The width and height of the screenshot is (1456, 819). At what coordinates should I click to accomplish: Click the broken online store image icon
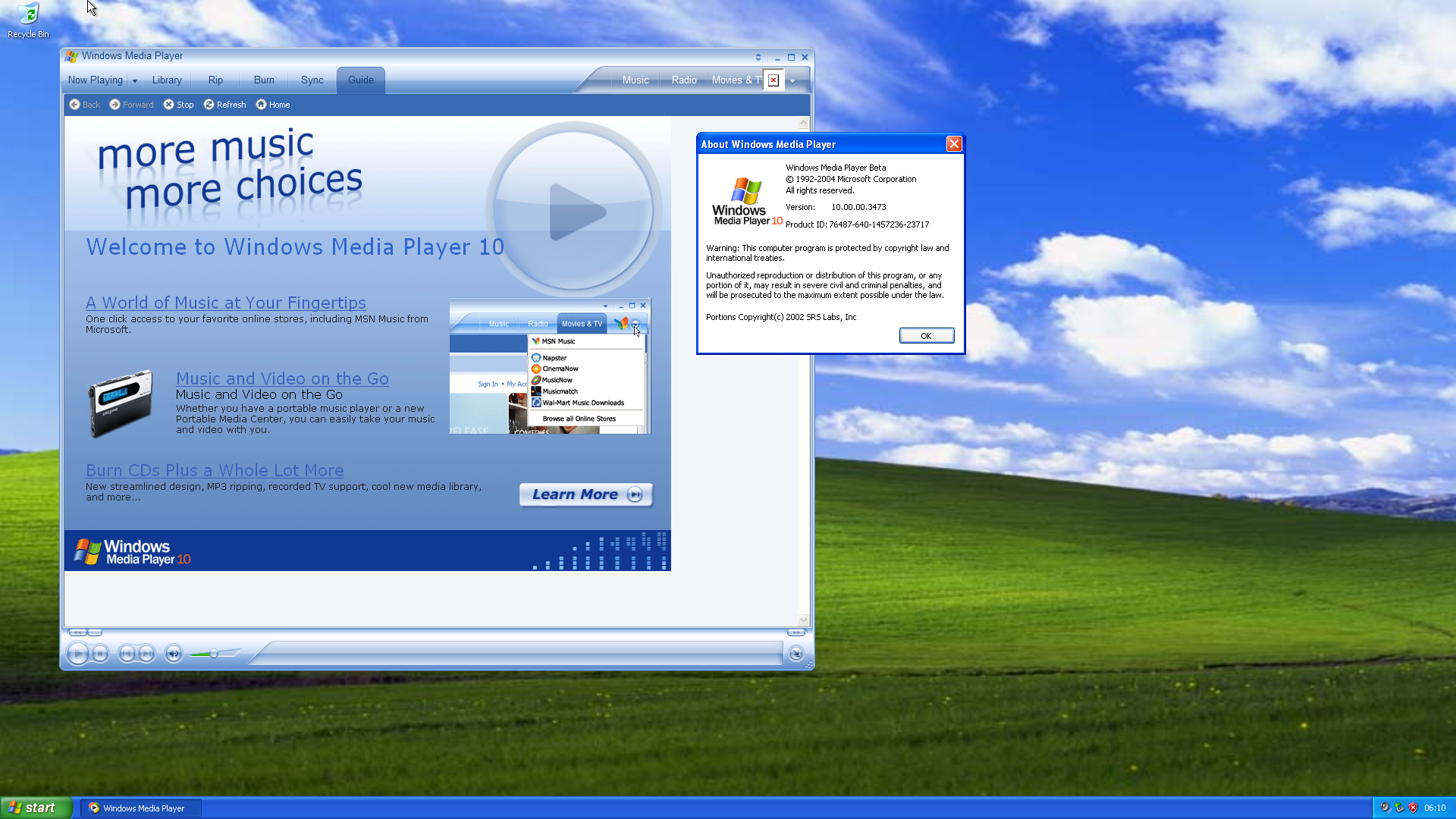click(773, 80)
